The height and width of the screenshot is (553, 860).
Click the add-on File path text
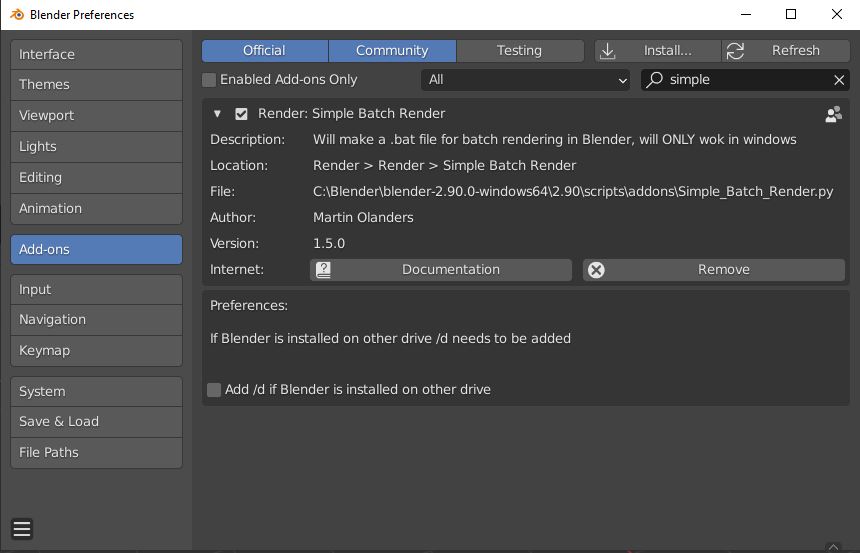point(573,191)
